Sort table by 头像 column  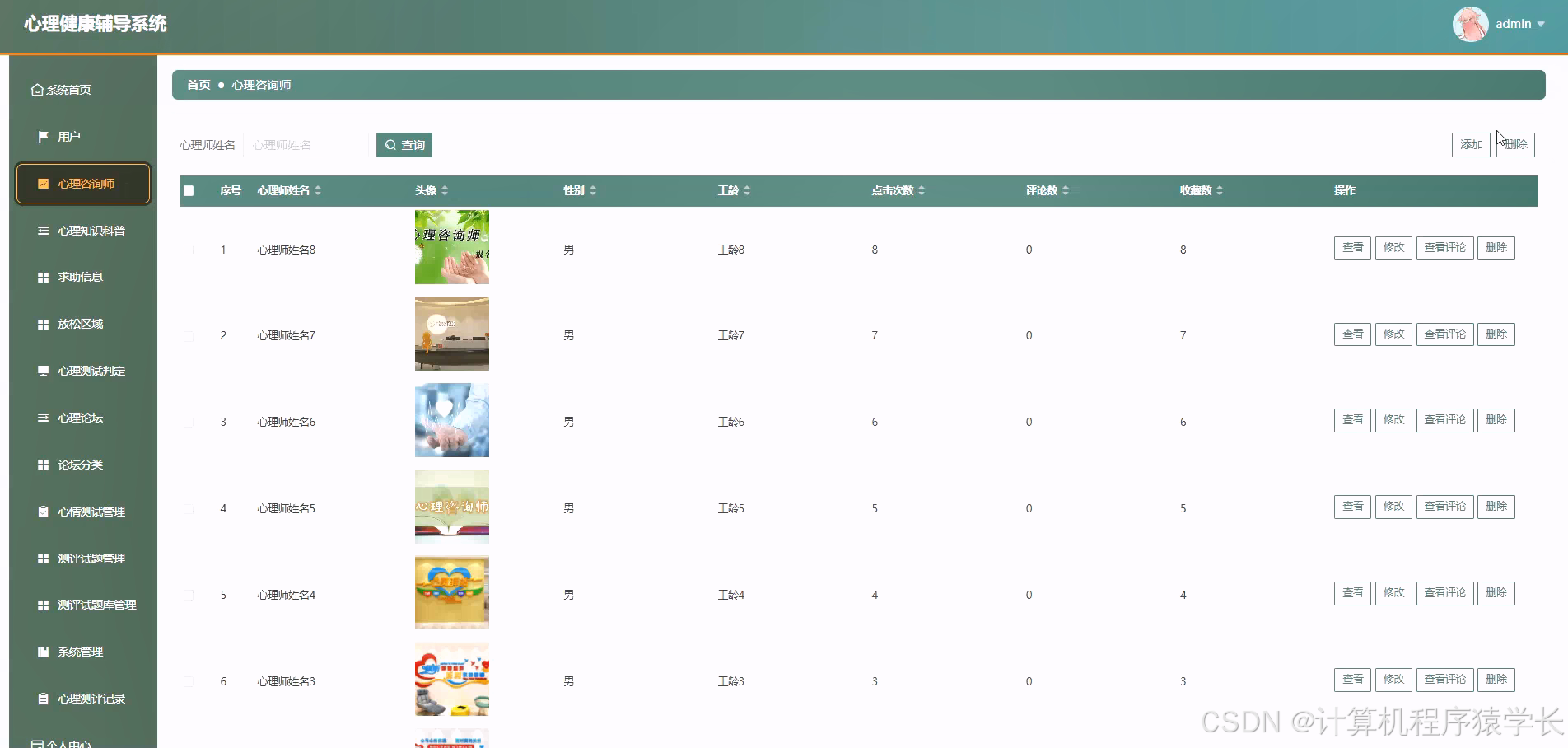tap(445, 190)
